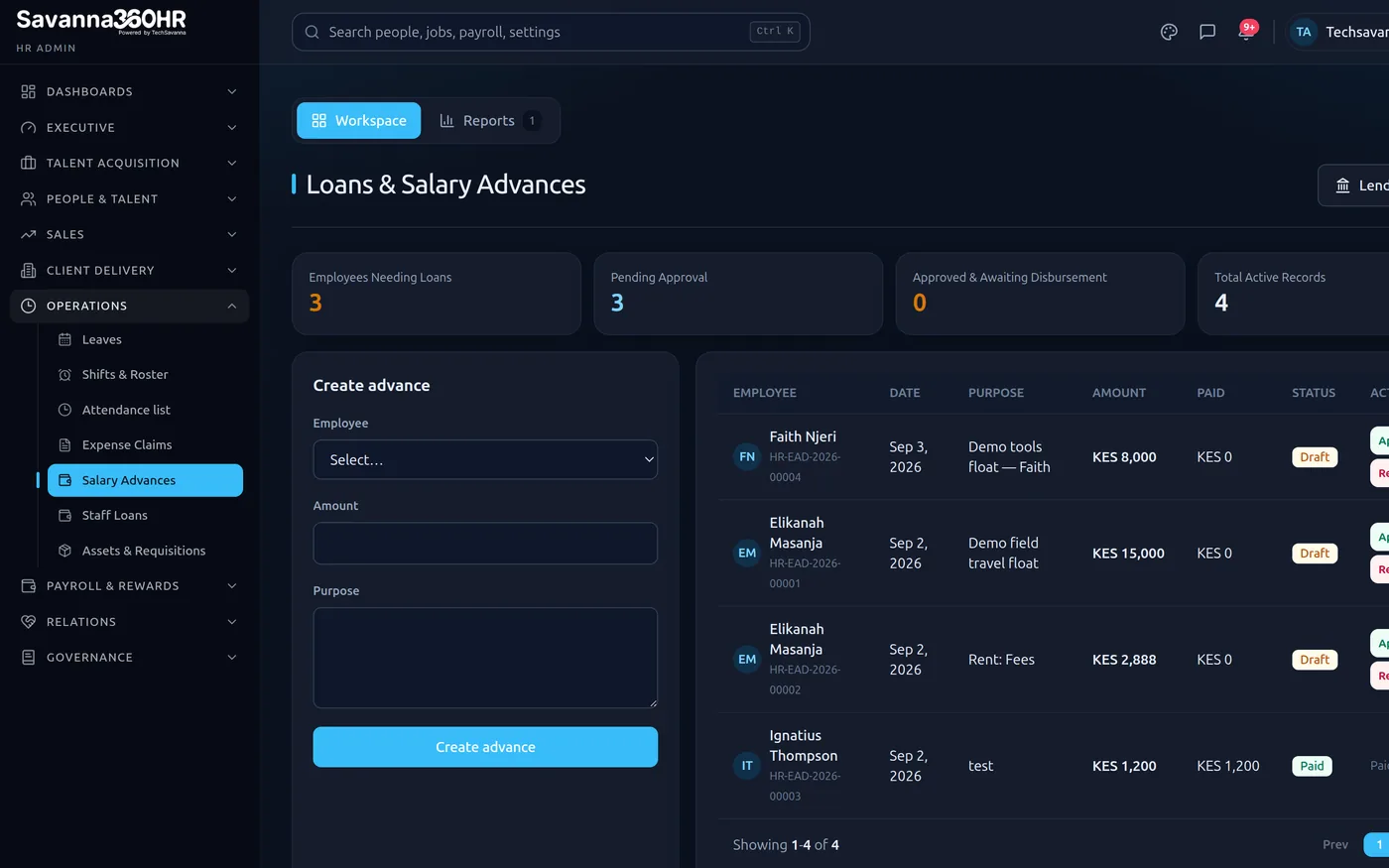This screenshot has height=868, width=1389.
Task: Click the Staff Loans wallet icon
Action: click(64, 515)
